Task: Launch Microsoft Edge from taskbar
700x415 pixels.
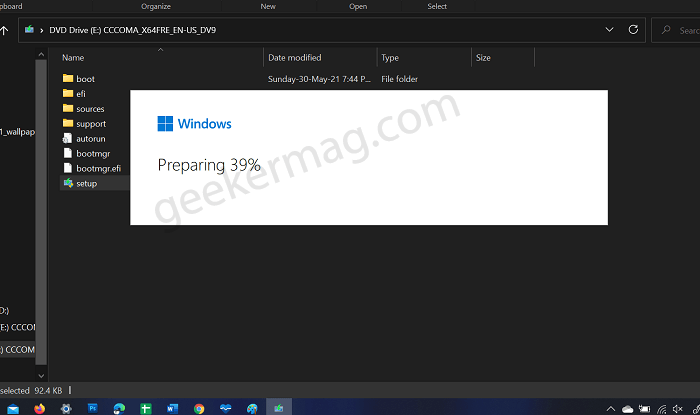Action: pyautogui.click(x=119, y=408)
